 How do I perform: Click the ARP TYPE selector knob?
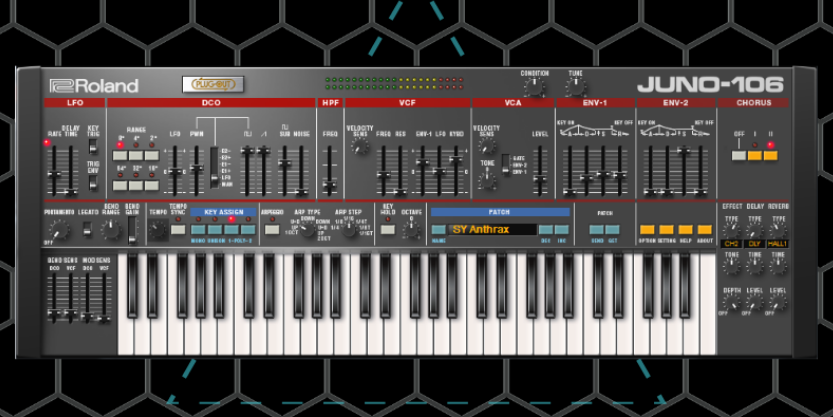pos(307,229)
